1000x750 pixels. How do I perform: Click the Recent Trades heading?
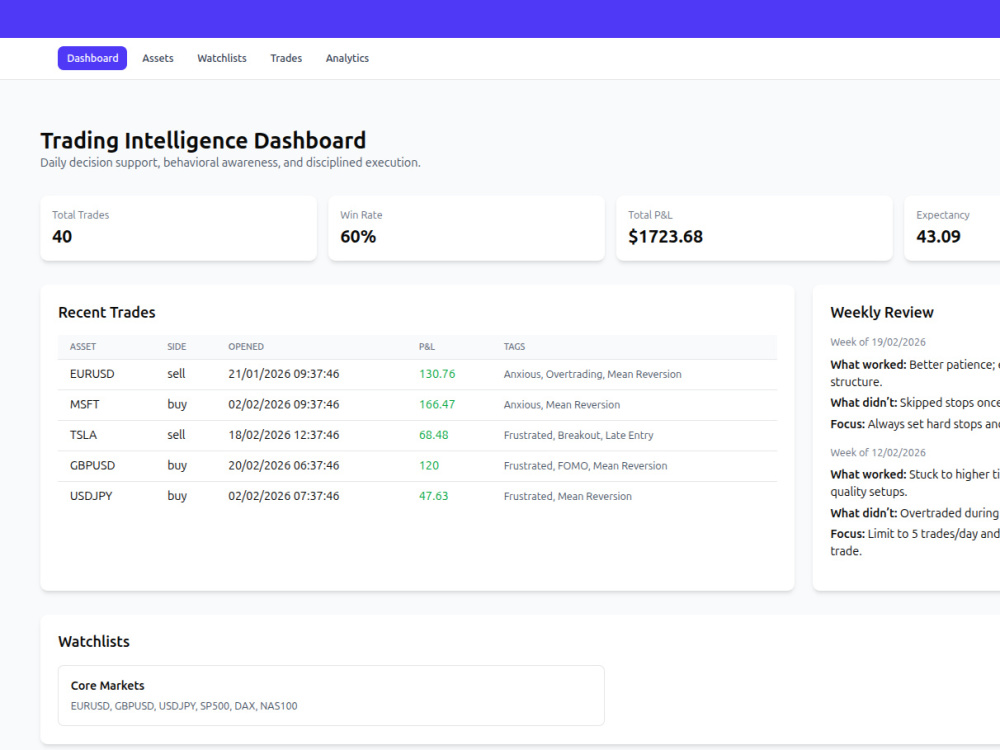(x=107, y=312)
